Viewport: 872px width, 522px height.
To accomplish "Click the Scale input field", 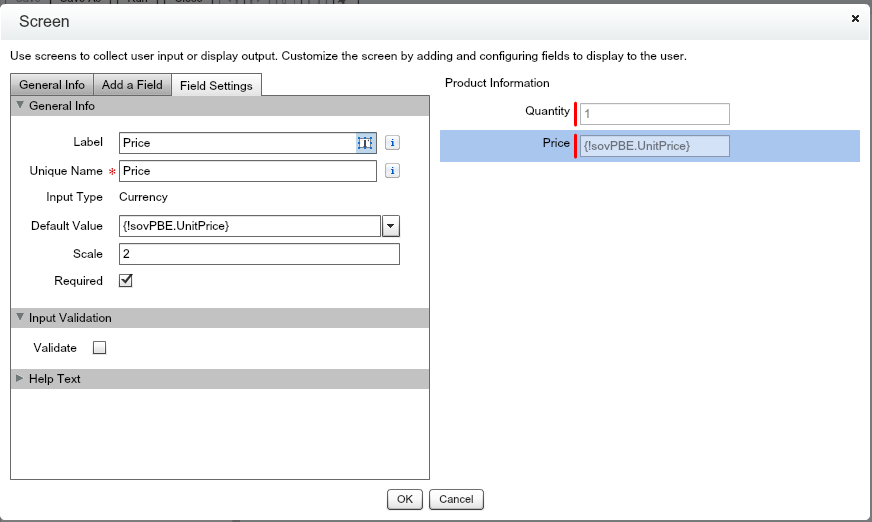I will click(x=259, y=254).
